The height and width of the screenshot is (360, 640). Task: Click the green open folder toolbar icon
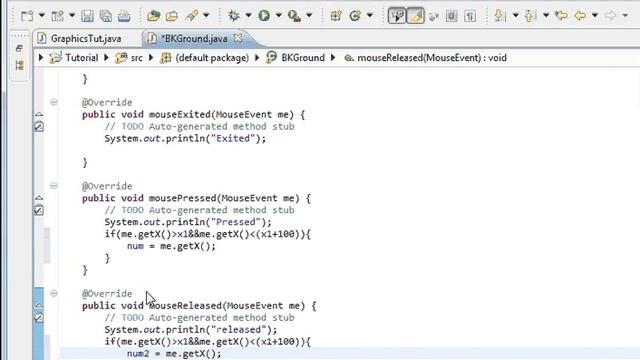click(154, 16)
